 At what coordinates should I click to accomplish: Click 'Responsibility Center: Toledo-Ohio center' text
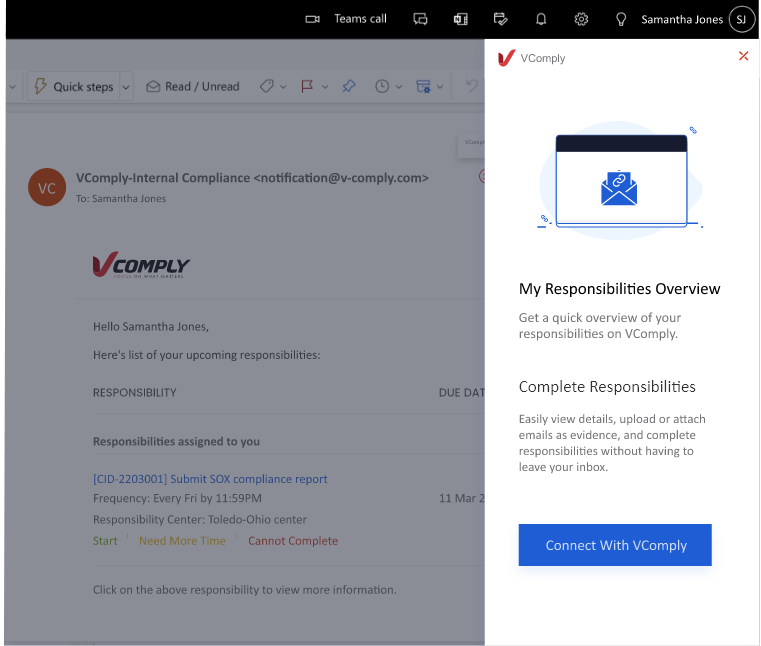(199, 519)
